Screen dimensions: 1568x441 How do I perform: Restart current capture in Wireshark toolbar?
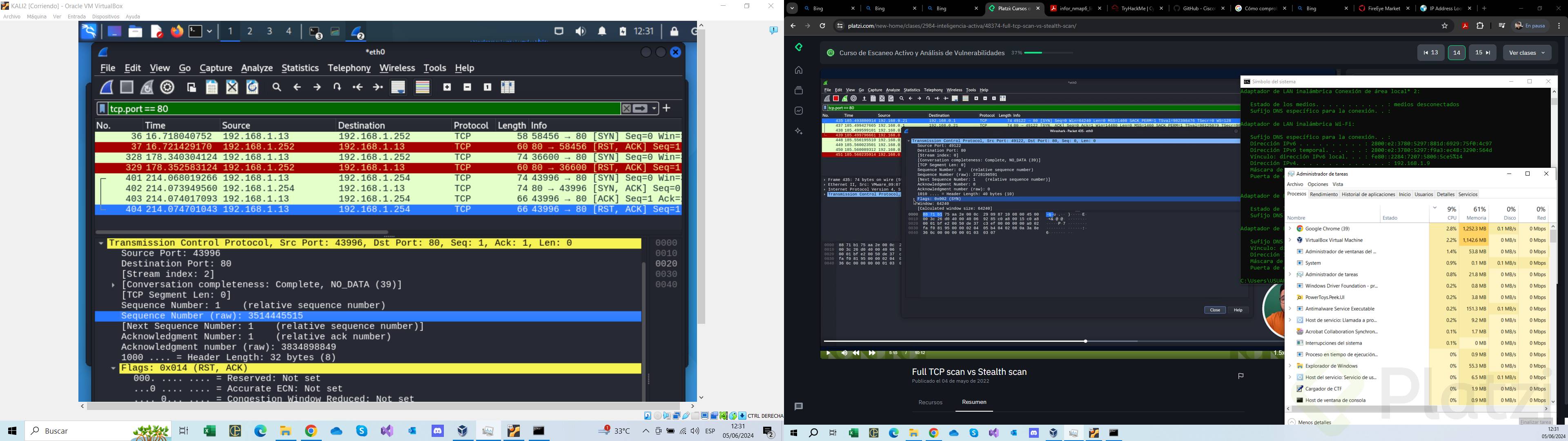pyautogui.click(x=147, y=87)
